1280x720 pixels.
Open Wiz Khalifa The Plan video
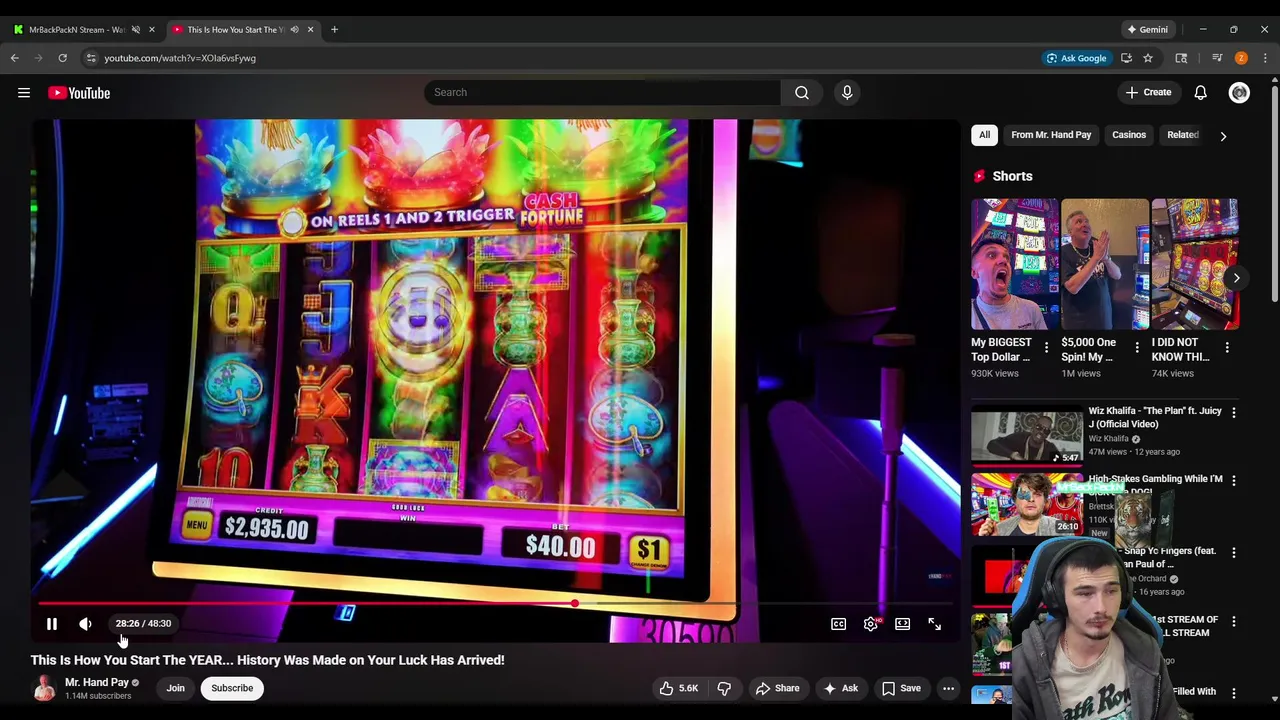click(1026, 436)
